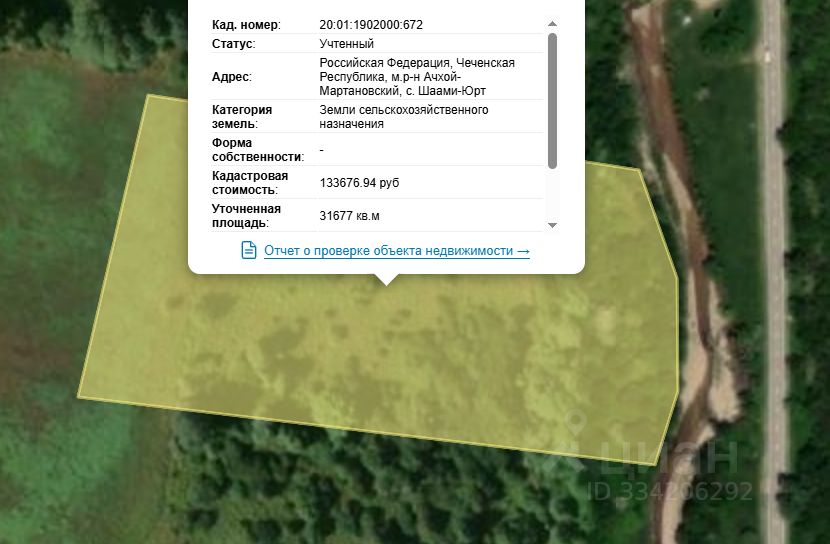Click the 'Земли сельскохозяйственного назначения' value
830x544 pixels.
(x=404, y=117)
